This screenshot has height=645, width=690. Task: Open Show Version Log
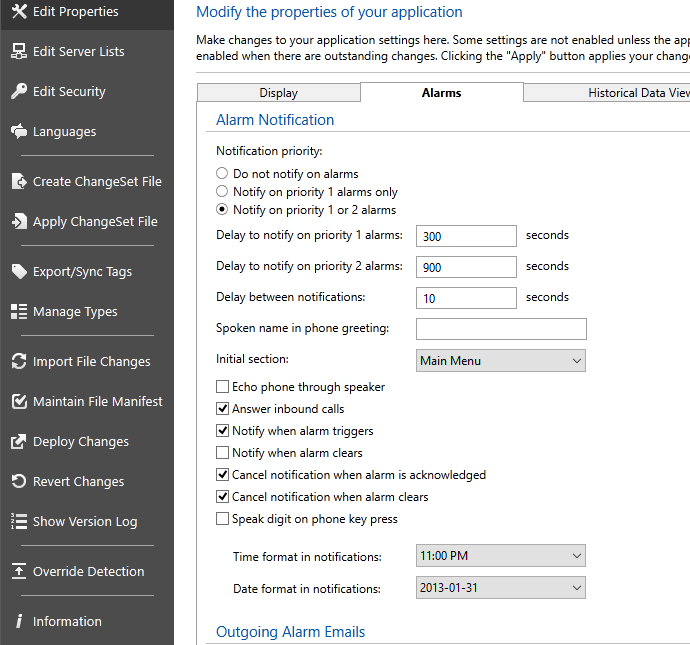click(x=85, y=522)
